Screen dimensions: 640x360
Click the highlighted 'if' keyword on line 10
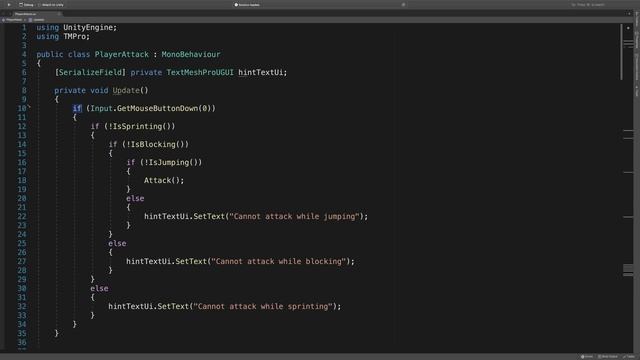pos(77,108)
